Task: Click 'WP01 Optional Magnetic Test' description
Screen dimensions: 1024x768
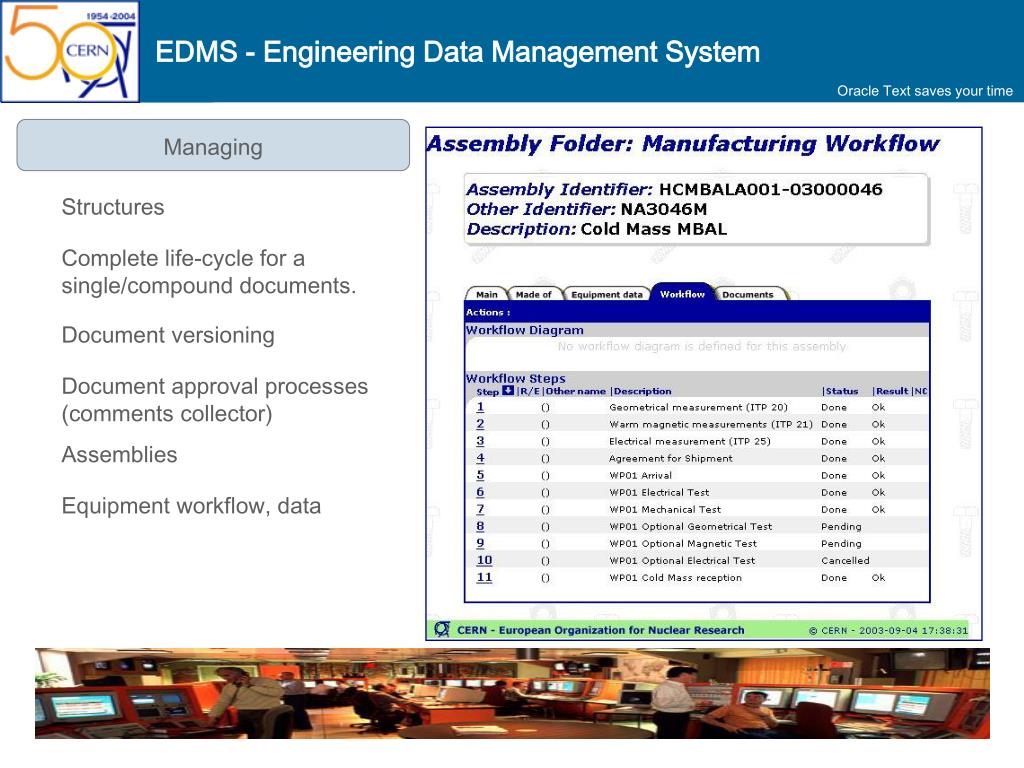Action: (683, 543)
